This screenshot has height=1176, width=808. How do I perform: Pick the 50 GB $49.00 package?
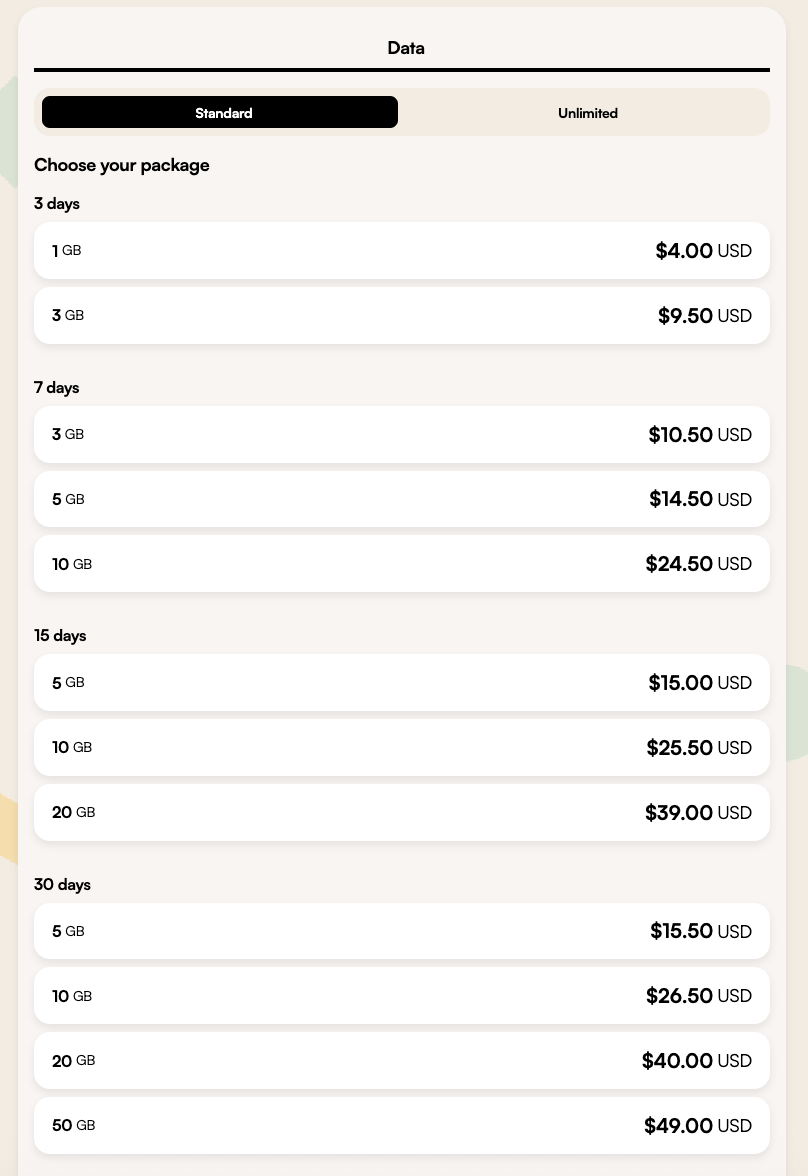pyautogui.click(x=401, y=1126)
